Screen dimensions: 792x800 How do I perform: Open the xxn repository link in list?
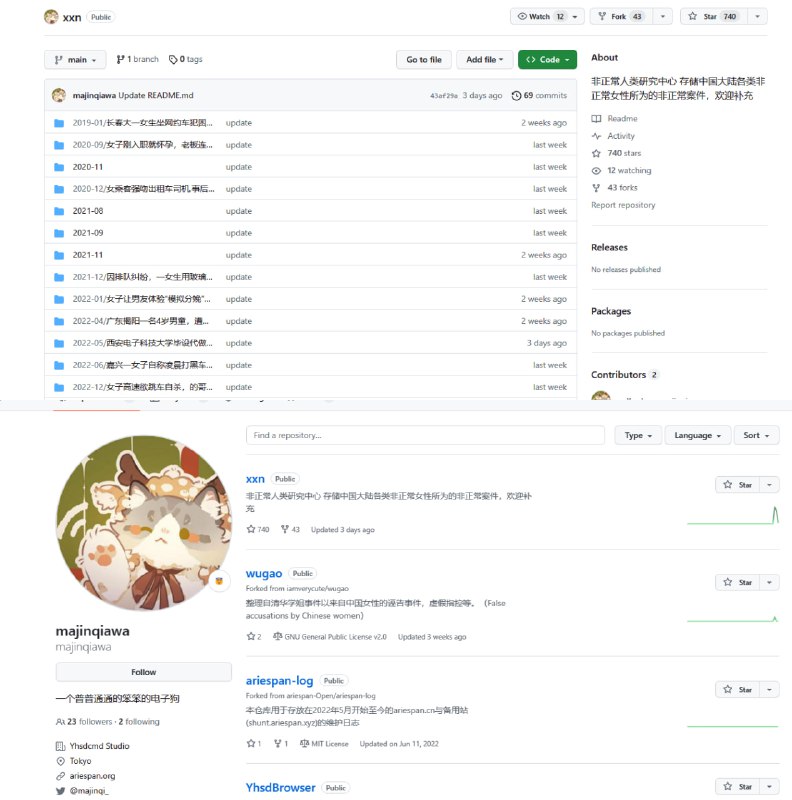pyautogui.click(x=255, y=479)
